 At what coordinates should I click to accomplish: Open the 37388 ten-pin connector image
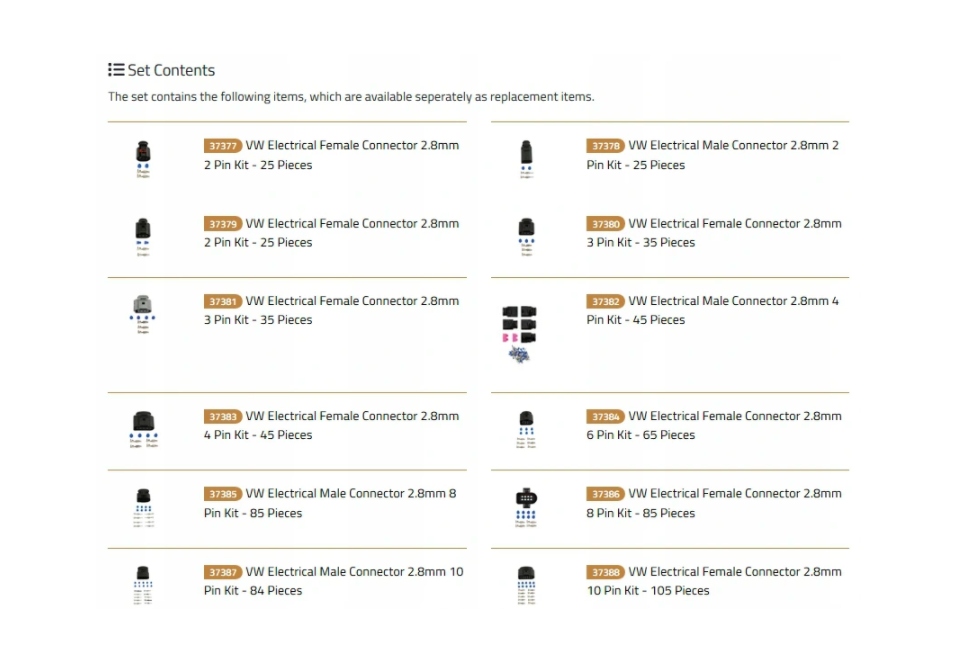coord(526,585)
